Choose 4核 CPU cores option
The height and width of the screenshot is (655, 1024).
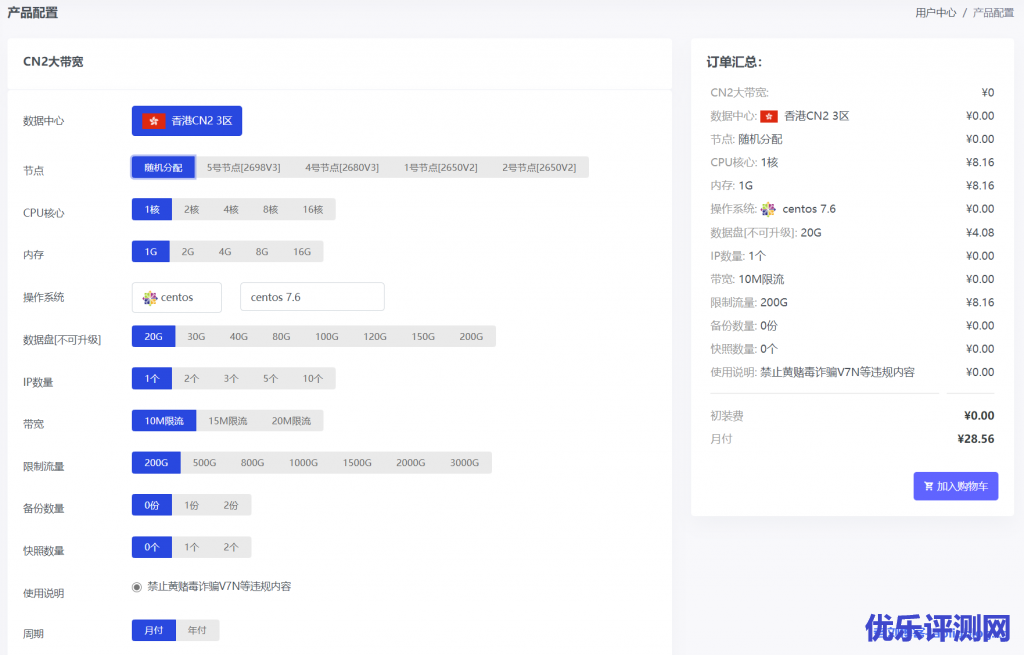pyautogui.click(x=231, y=210)
